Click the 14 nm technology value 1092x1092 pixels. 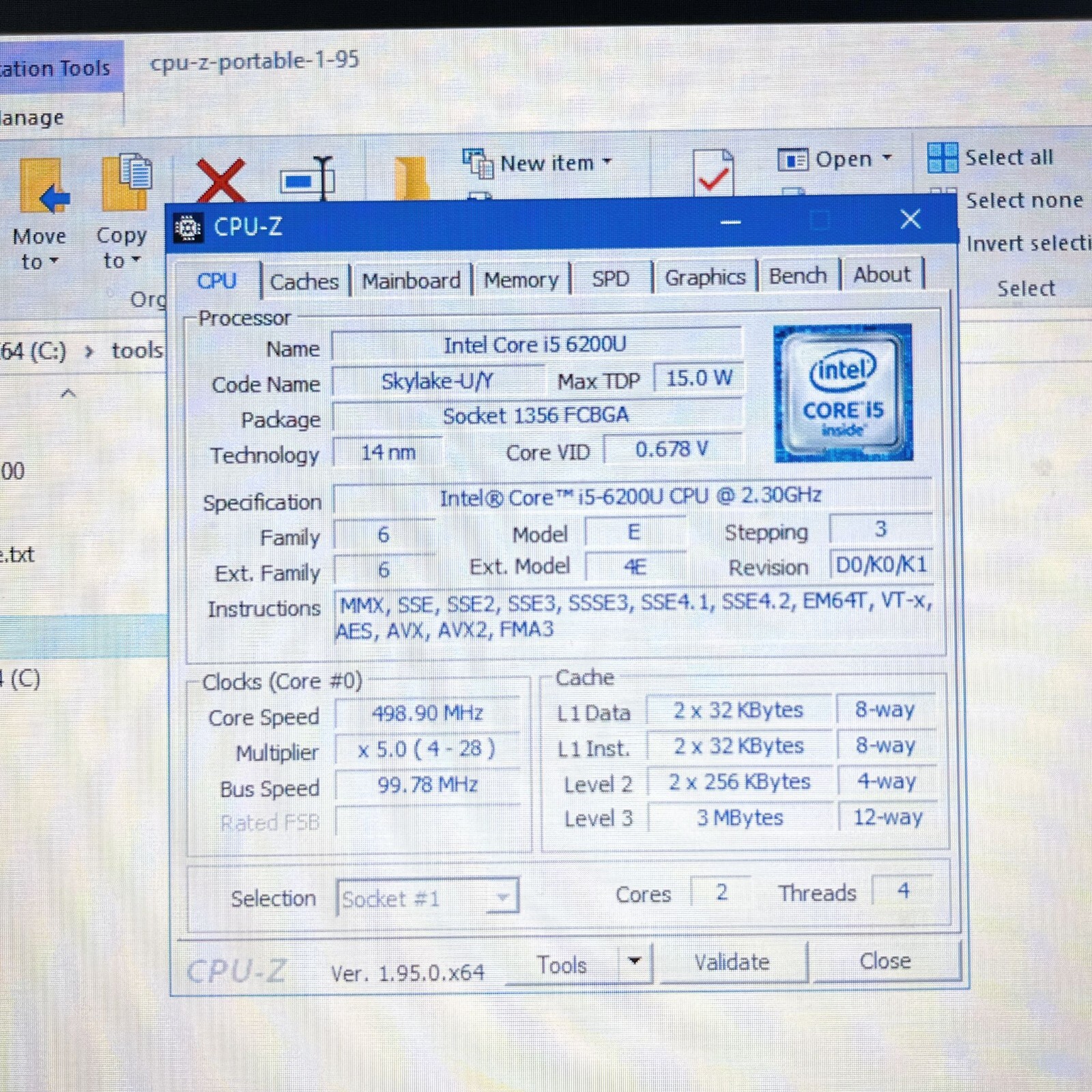point(388,452)
